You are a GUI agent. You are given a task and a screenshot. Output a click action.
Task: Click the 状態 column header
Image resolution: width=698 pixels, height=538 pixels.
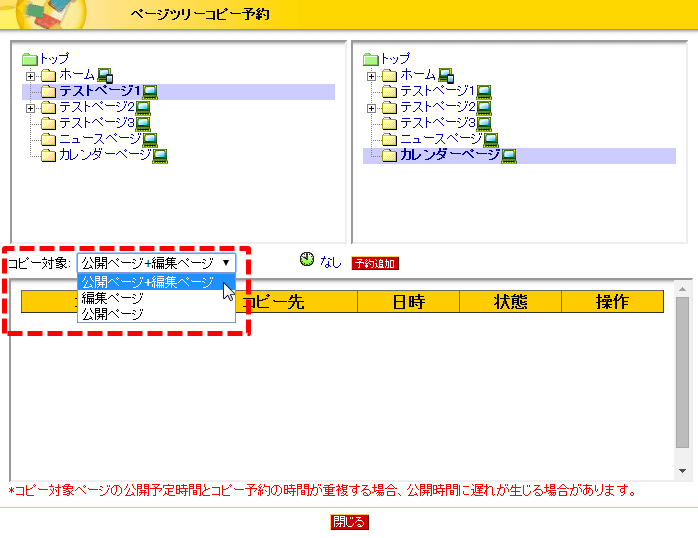tap(510, 302)
